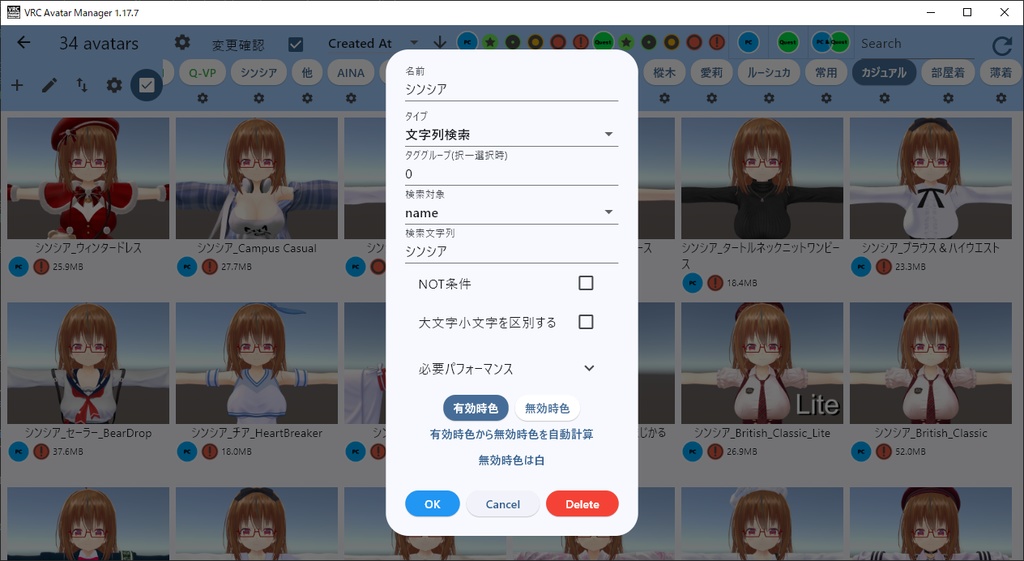Select the シンシア tag chip
This screenshot has width=1024, height=561.
pyautogui.click(x=259, y=72)
